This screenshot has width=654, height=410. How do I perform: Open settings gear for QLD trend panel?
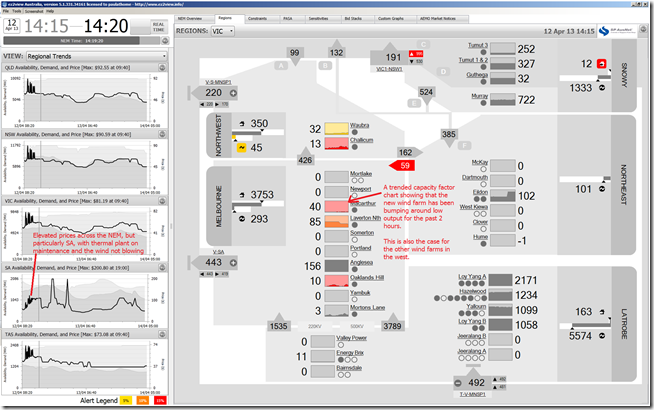[x=162, y=68]
